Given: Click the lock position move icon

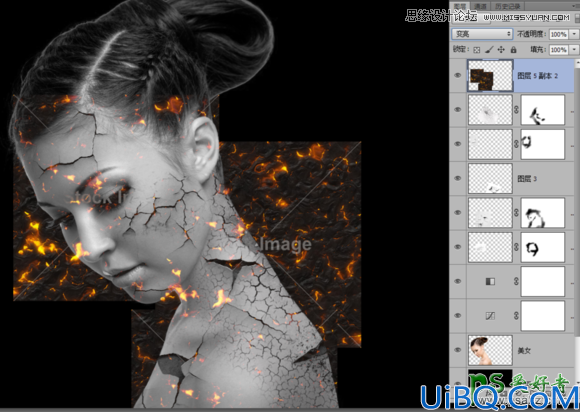Looking at the screenshot, I should pos(501,50).
